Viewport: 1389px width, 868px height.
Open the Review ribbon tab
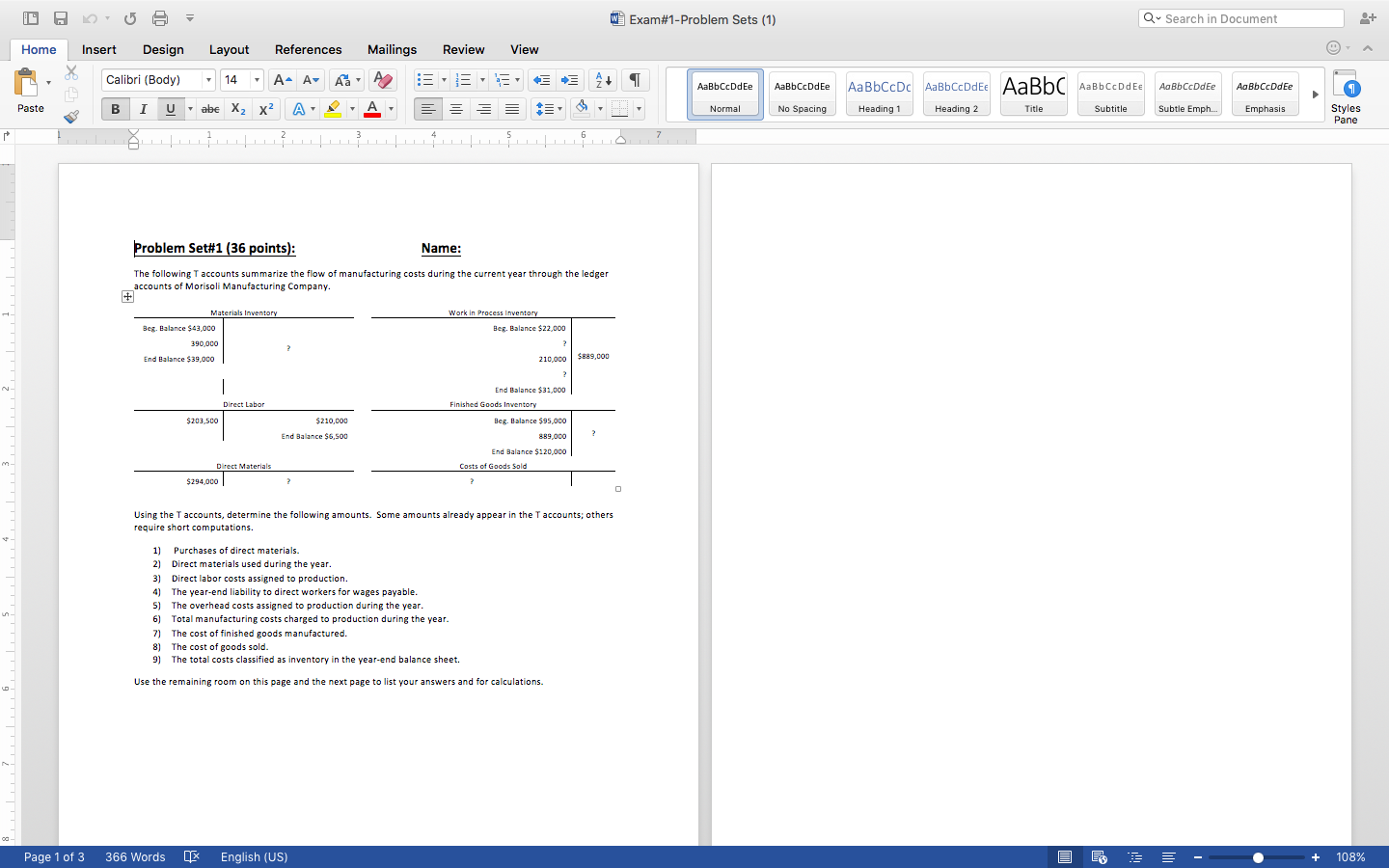click(x=463, y=49)
